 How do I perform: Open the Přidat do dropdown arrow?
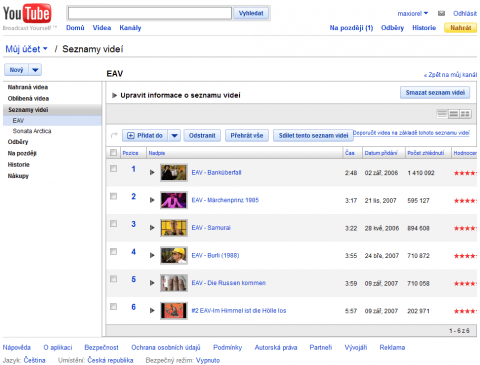pyautogui.click(x=174, y=135)
